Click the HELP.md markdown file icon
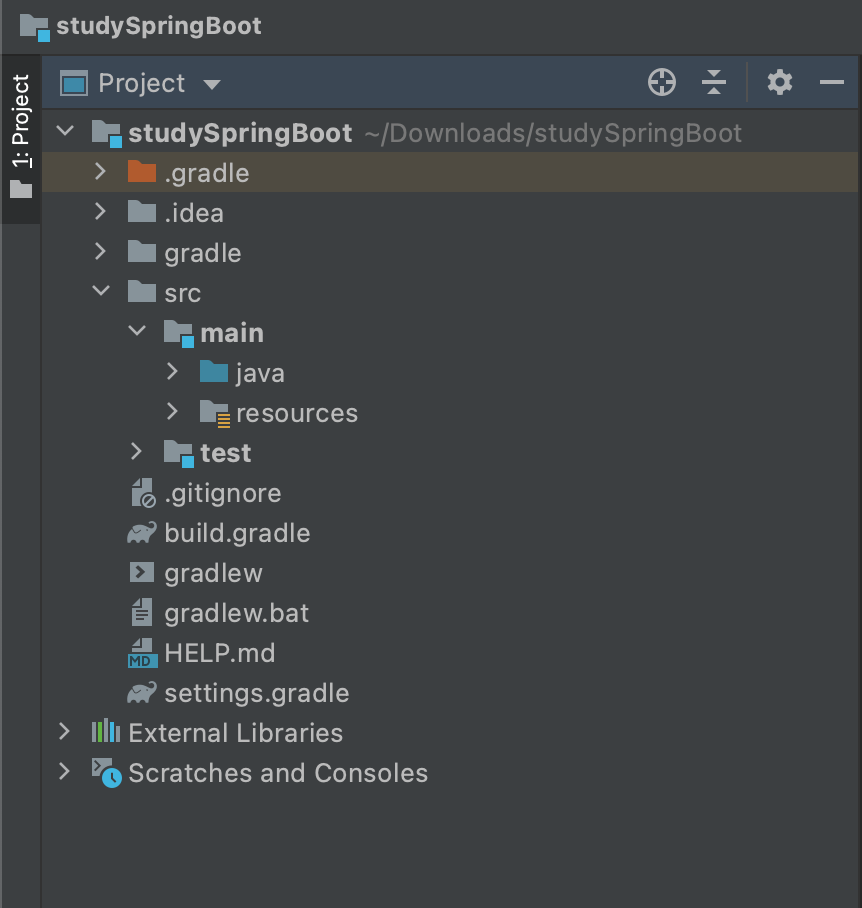 [x=142, y=653]
